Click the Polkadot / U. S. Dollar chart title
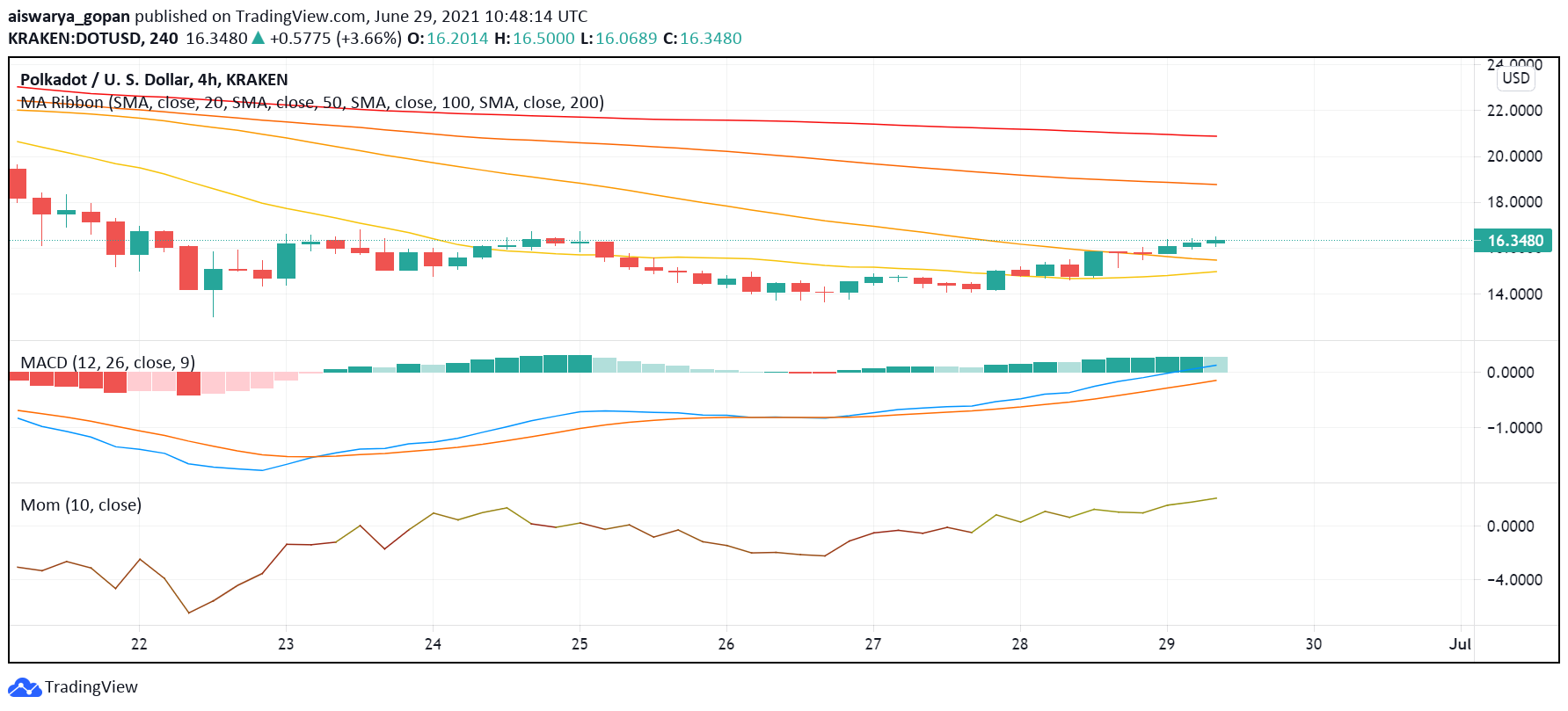Viewport: 1568px width, 711px height. tap(154, 80)
